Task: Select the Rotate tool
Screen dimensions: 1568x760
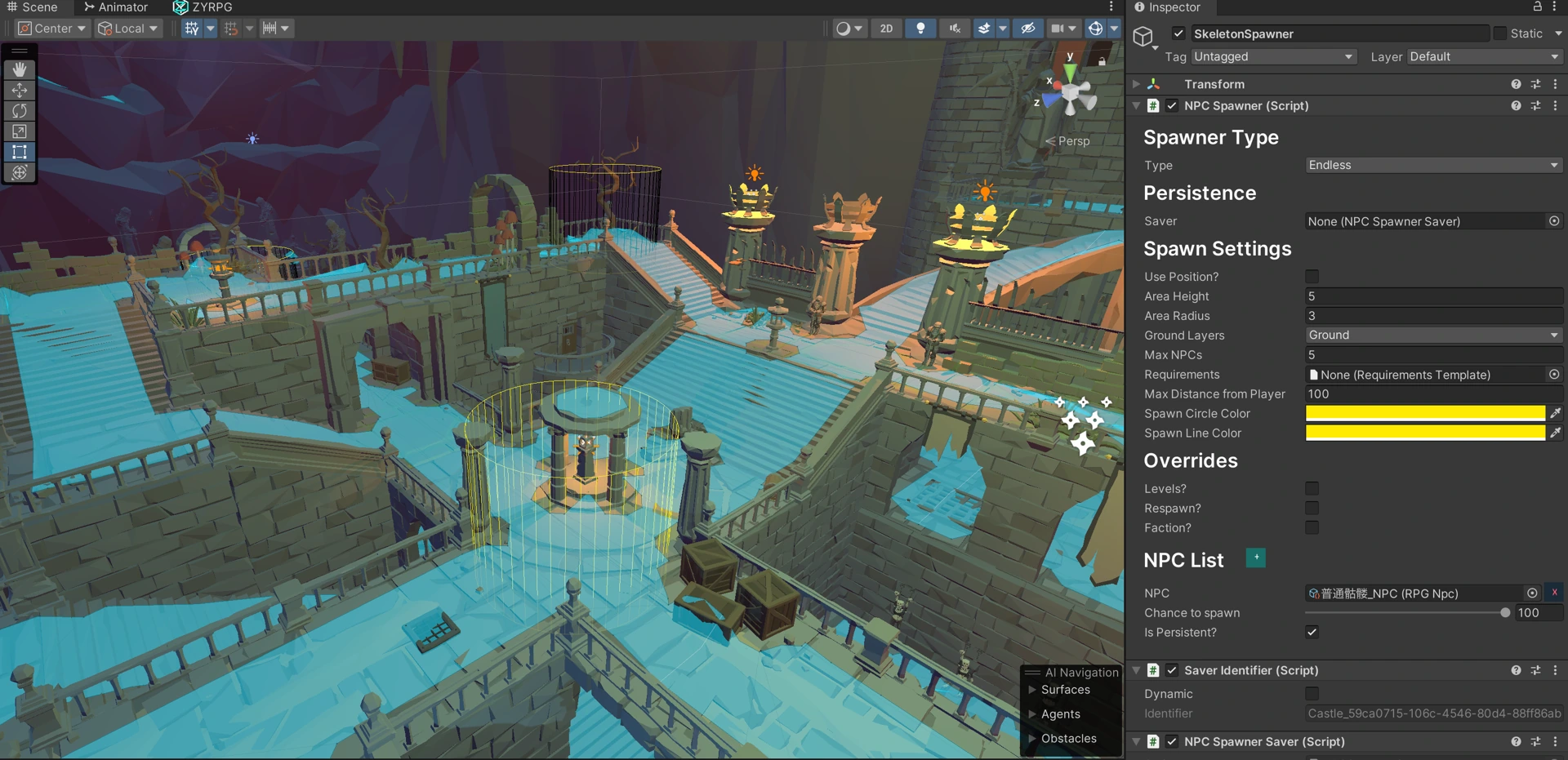Action: (x=20, y=110)
